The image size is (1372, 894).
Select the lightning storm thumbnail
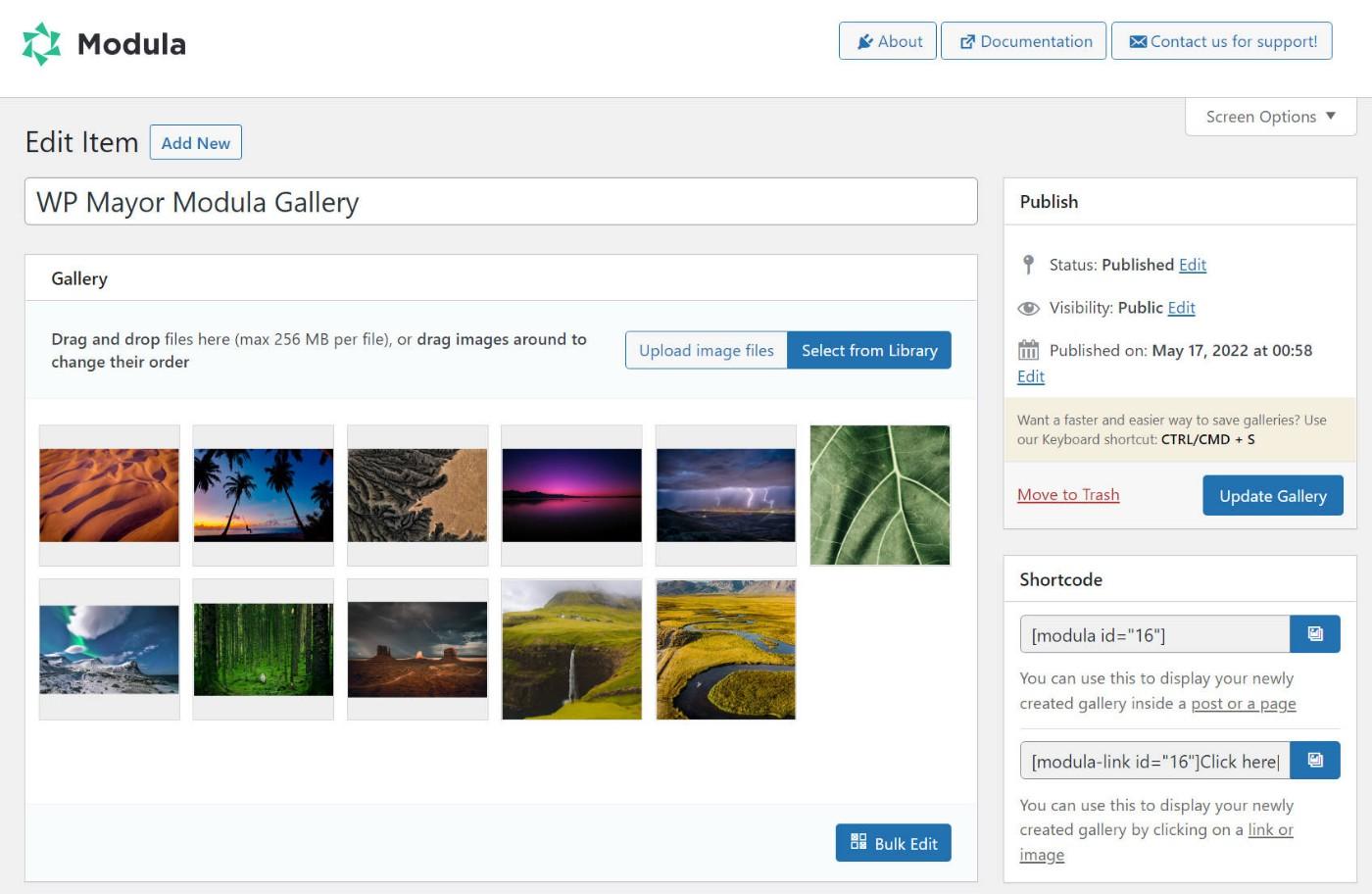726,495
